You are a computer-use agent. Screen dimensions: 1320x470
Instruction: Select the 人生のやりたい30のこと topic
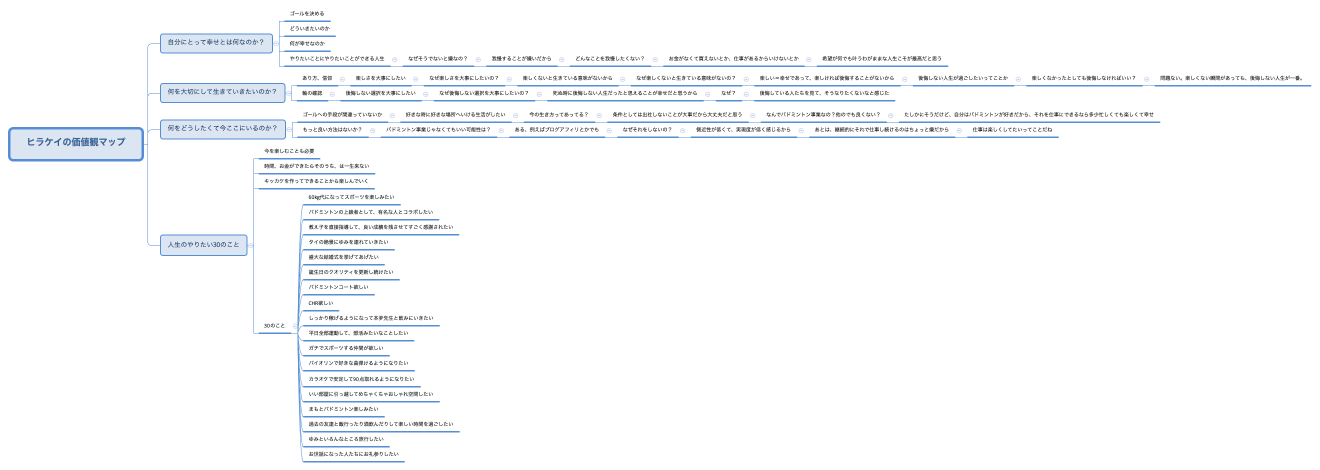tap(203, 244)
